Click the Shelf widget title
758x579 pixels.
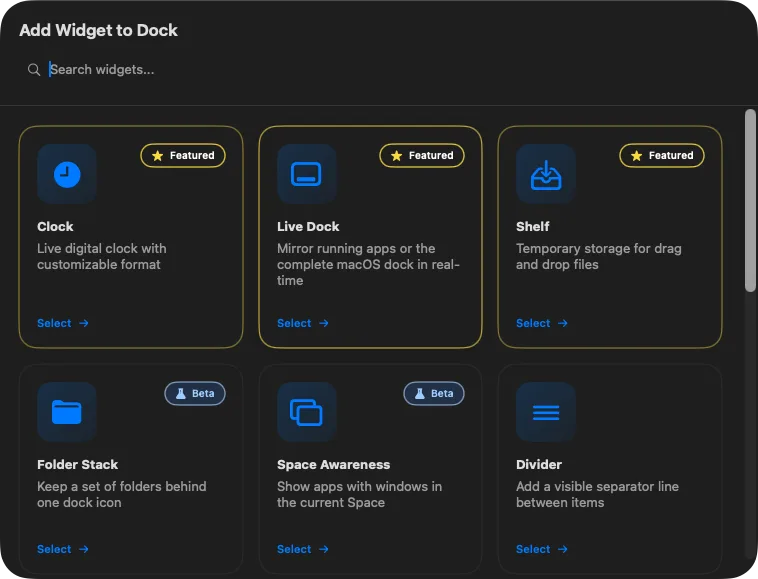(x=532, y=226)
